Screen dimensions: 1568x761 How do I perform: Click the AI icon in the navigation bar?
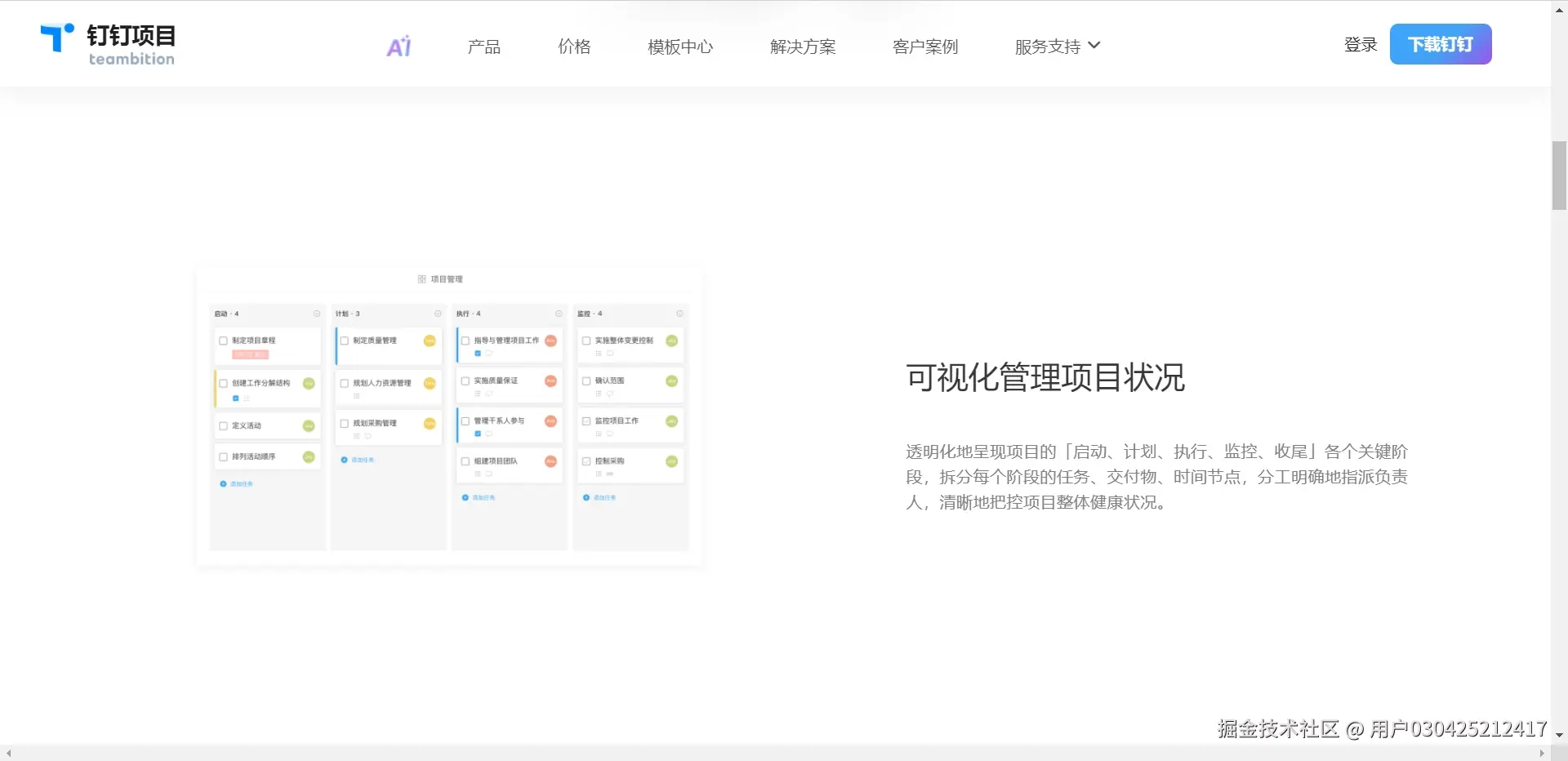[x=398, y=45]
